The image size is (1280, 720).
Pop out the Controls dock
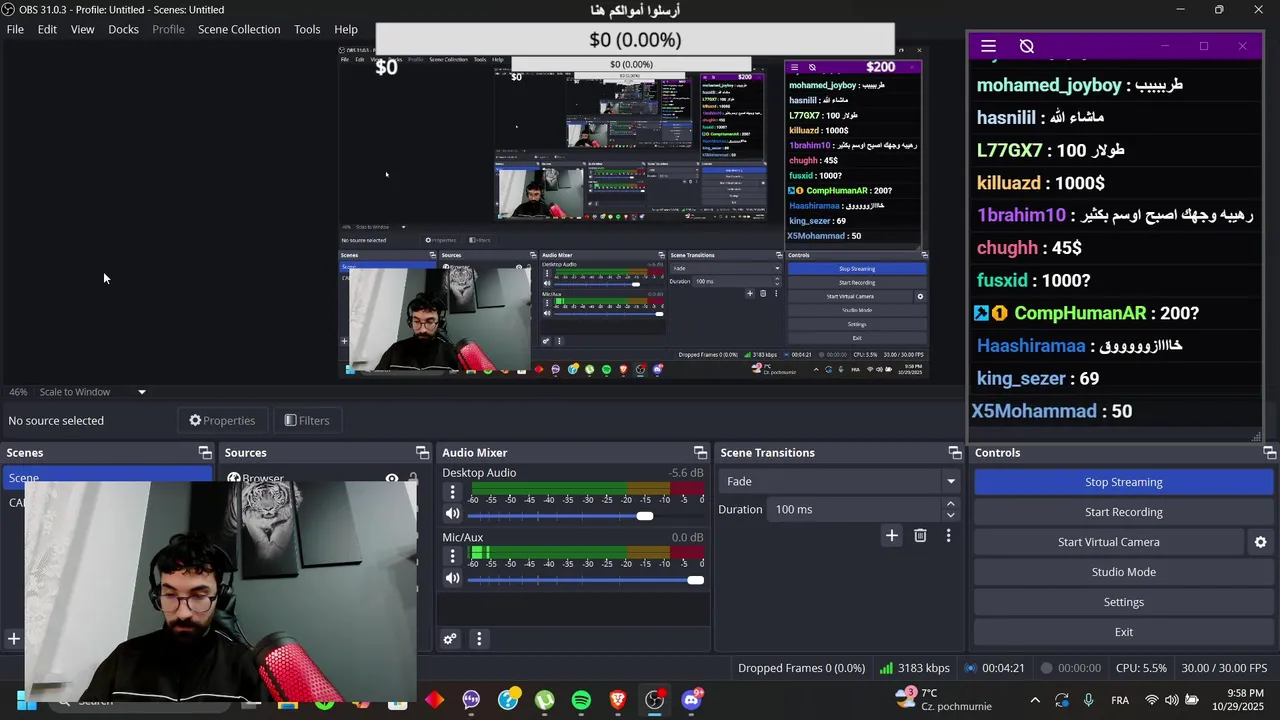1269,453
